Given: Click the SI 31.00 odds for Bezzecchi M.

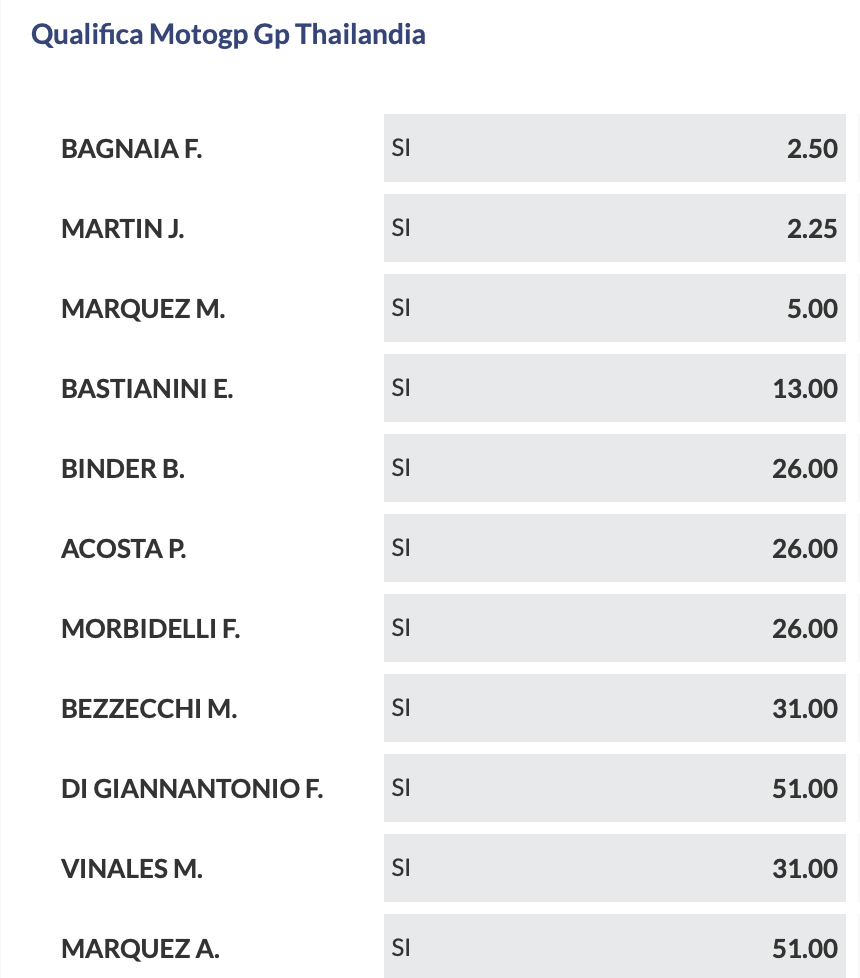Looking at the screenshot, I should pyautogui.click(x=614, y=708).
